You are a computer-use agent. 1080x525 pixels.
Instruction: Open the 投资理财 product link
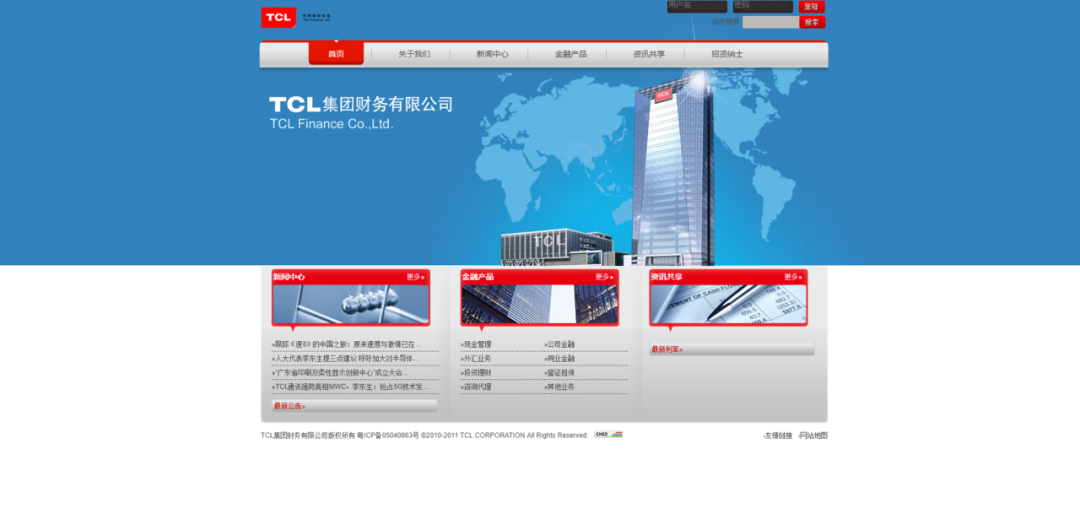pyautogui.click(x=476, y=373)
